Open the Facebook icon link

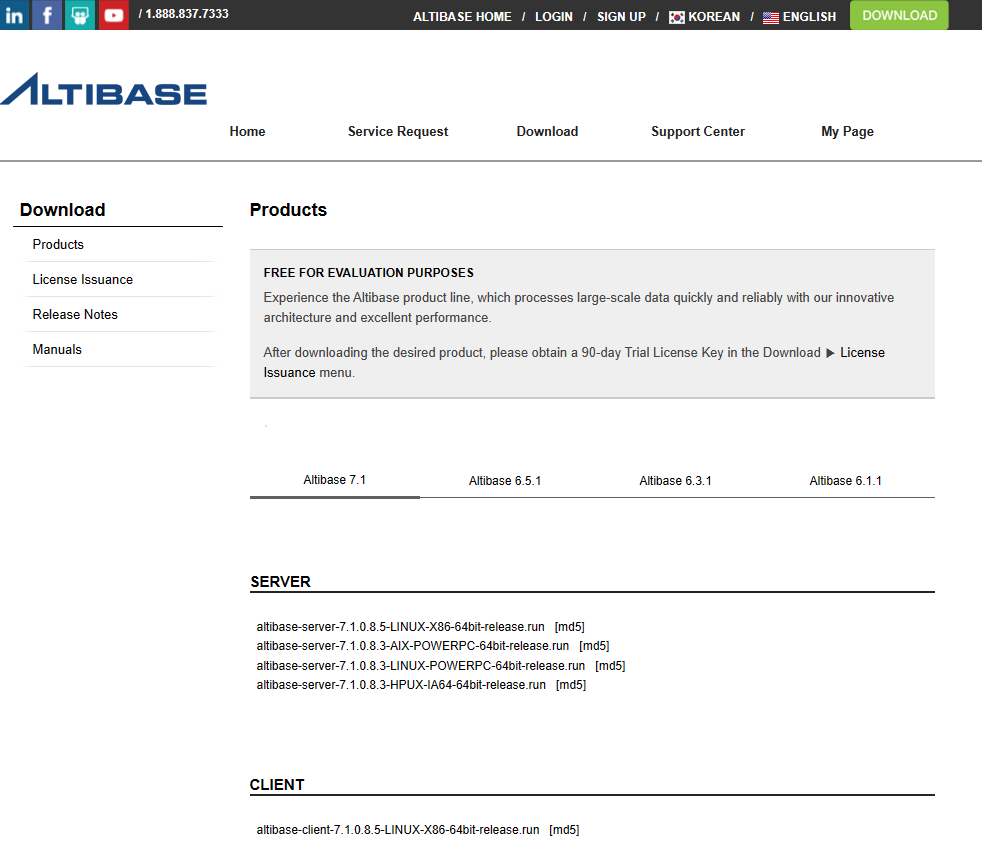coord(47,15)
